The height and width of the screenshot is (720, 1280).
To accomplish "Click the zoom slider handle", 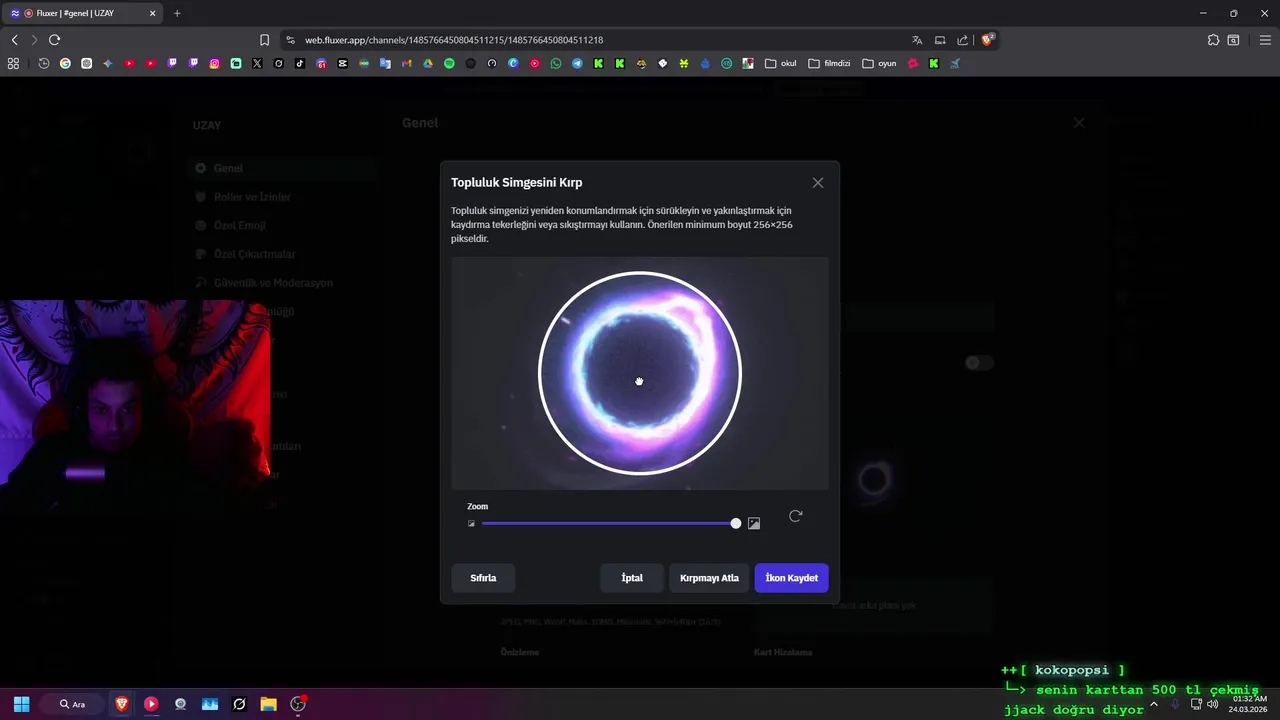I will pos(736,524).
